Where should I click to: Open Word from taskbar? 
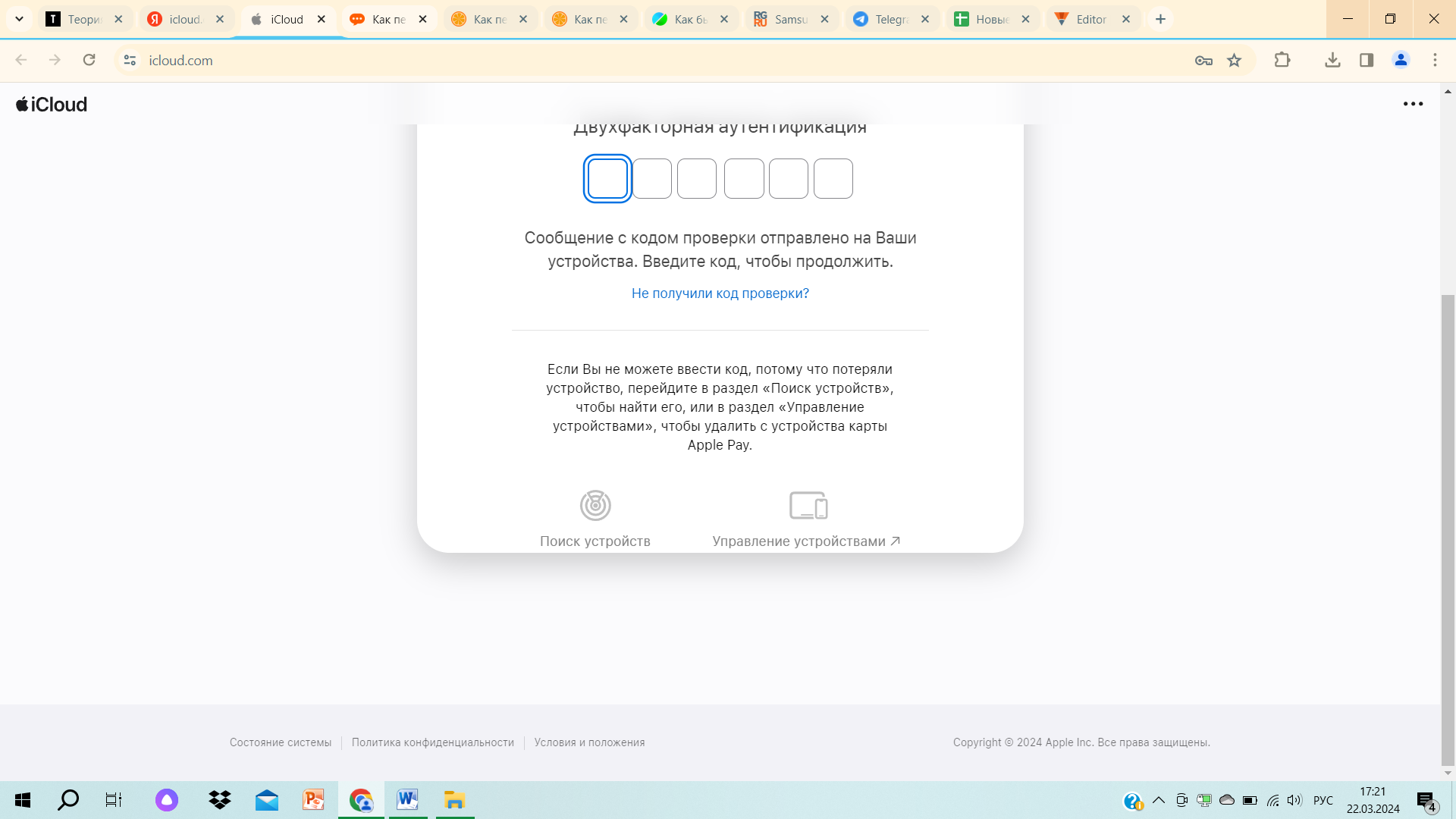407,800
